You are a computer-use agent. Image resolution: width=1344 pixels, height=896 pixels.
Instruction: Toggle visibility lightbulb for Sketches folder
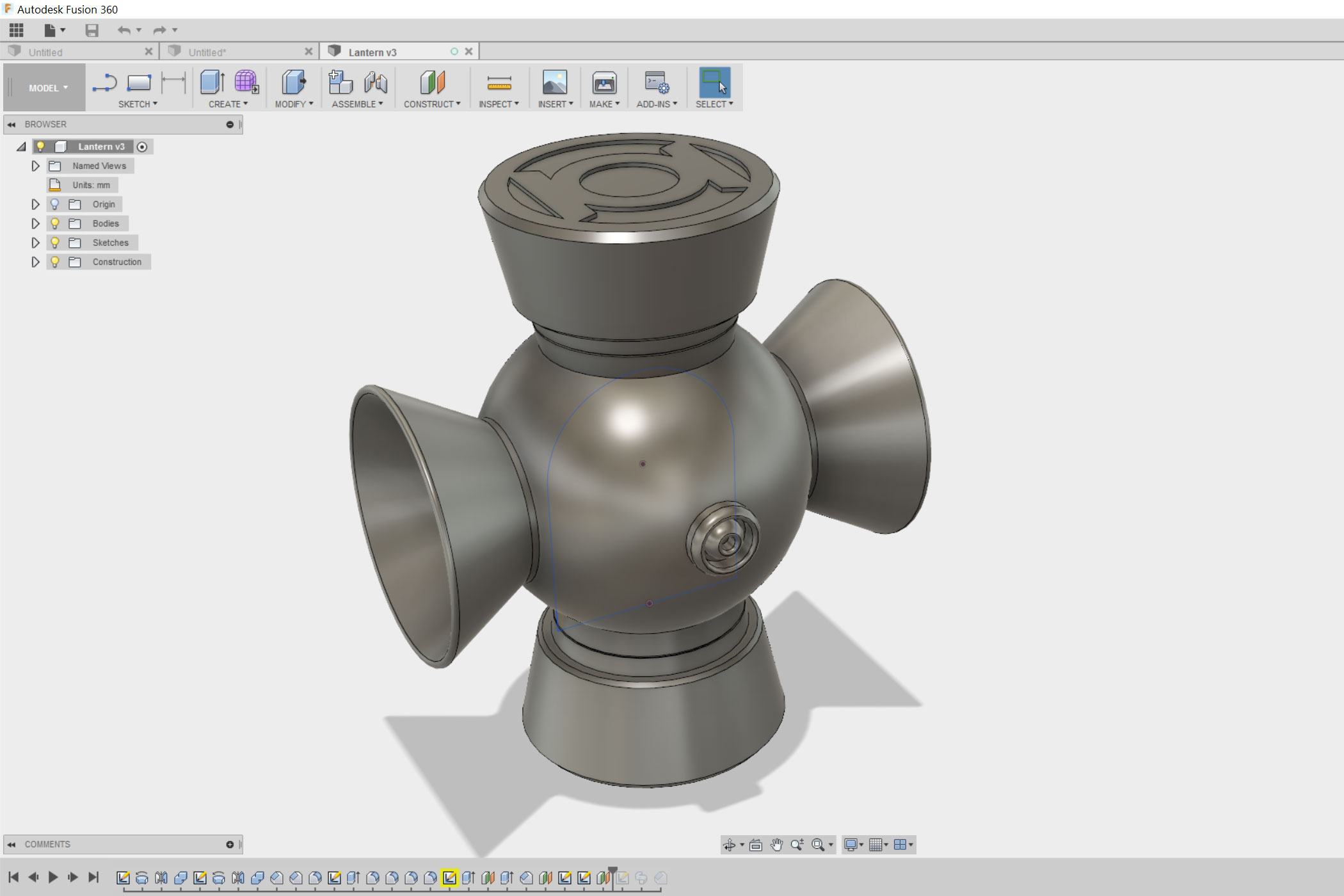coord(55,243)
